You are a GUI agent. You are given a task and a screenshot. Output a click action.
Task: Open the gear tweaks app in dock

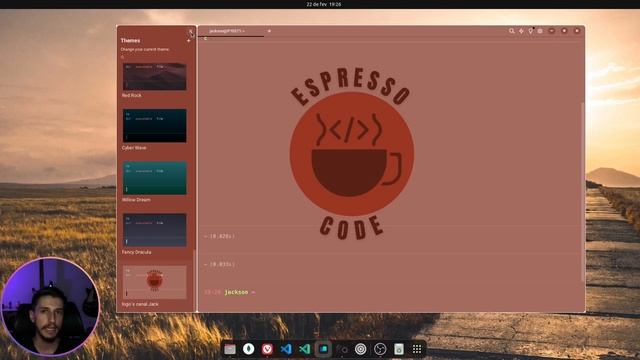342,349
